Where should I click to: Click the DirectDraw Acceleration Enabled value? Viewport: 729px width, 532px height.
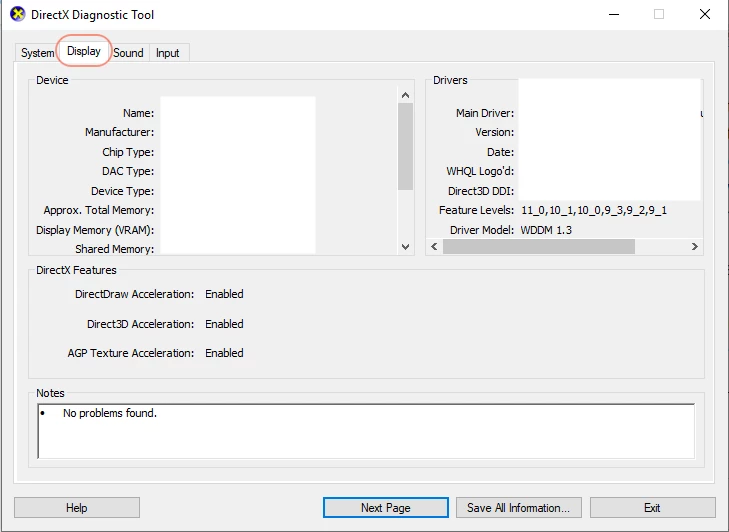click(x=224, y=294)
